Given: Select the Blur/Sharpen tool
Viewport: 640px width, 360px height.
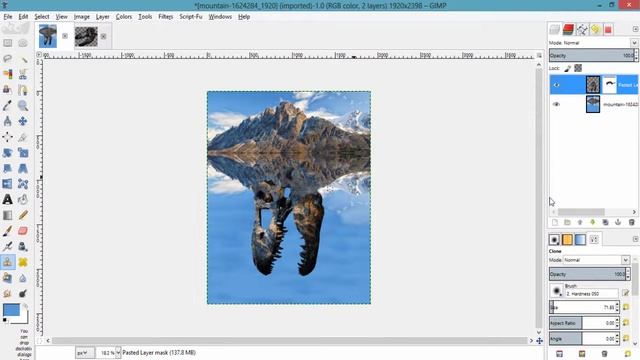Looking at the screenshot, I should pyautogui.click(x=23, y=278).
